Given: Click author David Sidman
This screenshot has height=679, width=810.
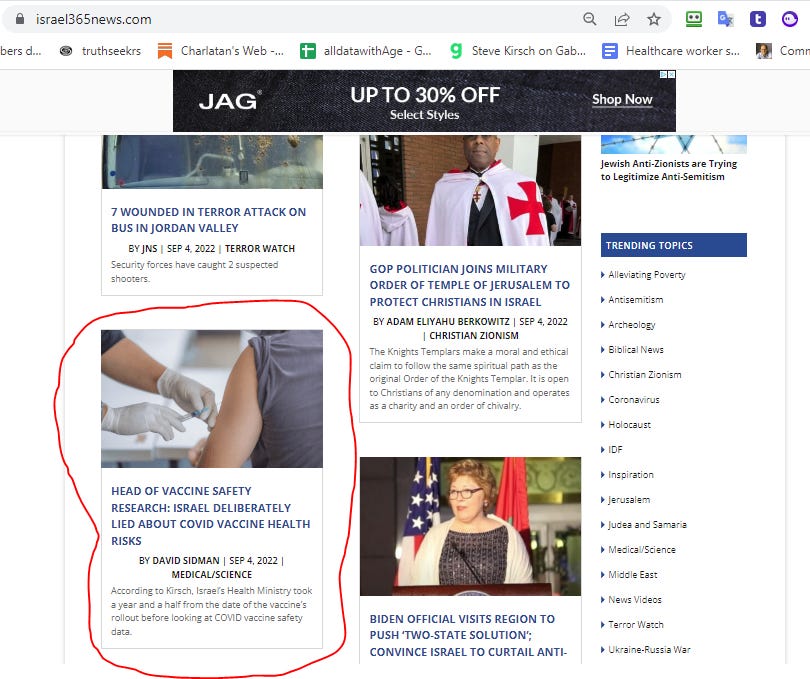Looking at the screenshot, I should (x=186, y=561).
